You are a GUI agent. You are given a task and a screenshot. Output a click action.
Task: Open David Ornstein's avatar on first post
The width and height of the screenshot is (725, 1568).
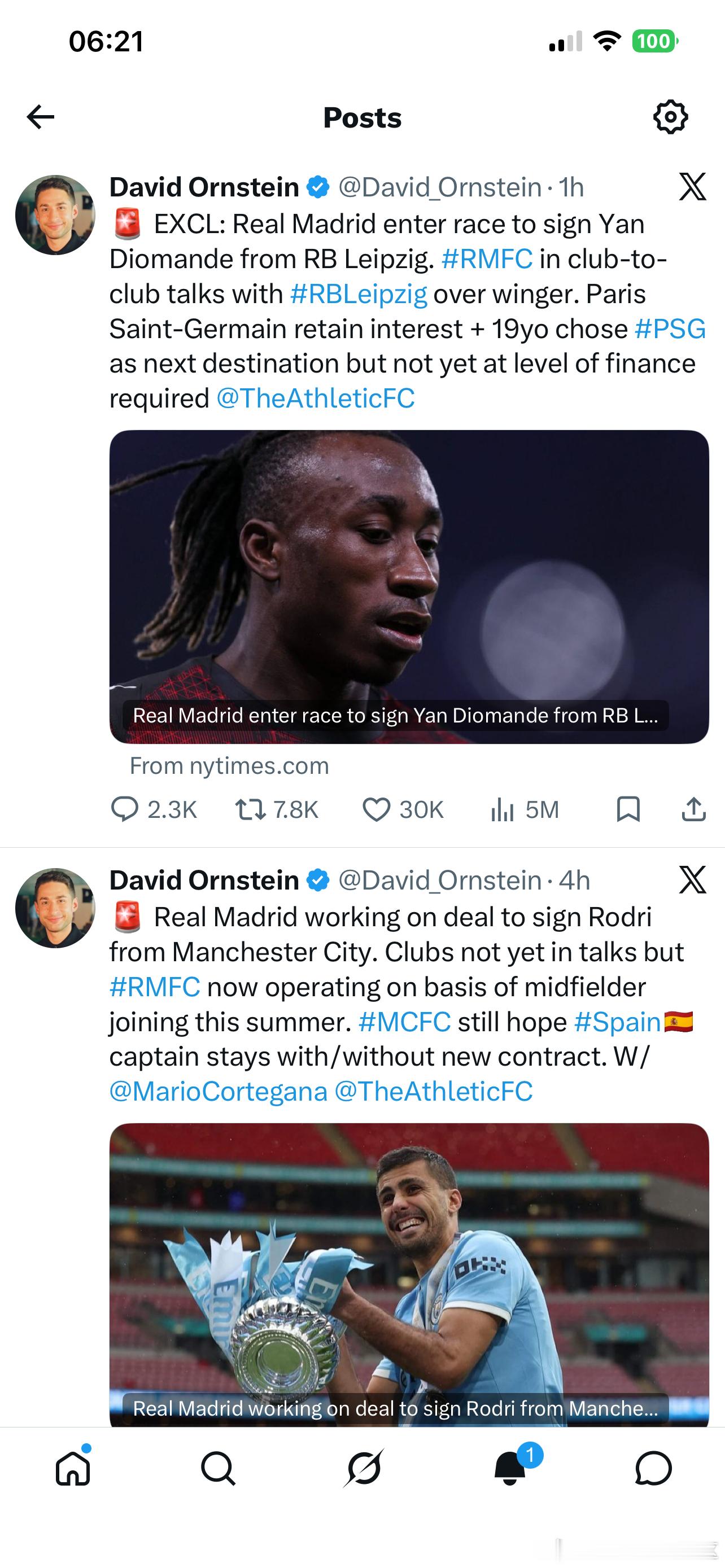pyautogui.click(x=55, y=215)
